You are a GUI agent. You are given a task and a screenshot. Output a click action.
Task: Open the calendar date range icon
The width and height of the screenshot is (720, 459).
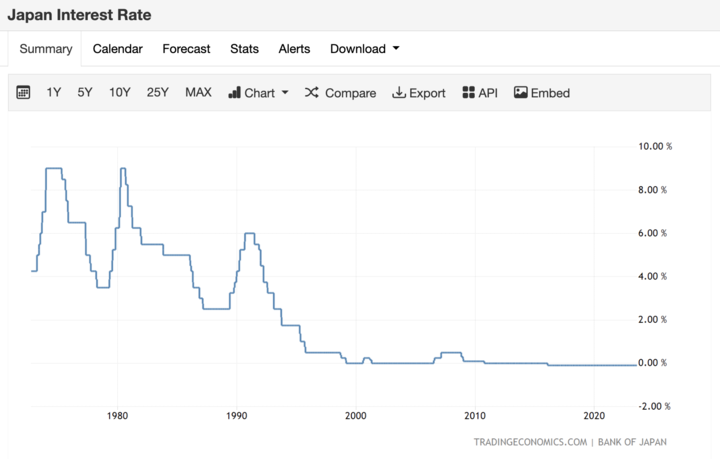pos(23,93)
